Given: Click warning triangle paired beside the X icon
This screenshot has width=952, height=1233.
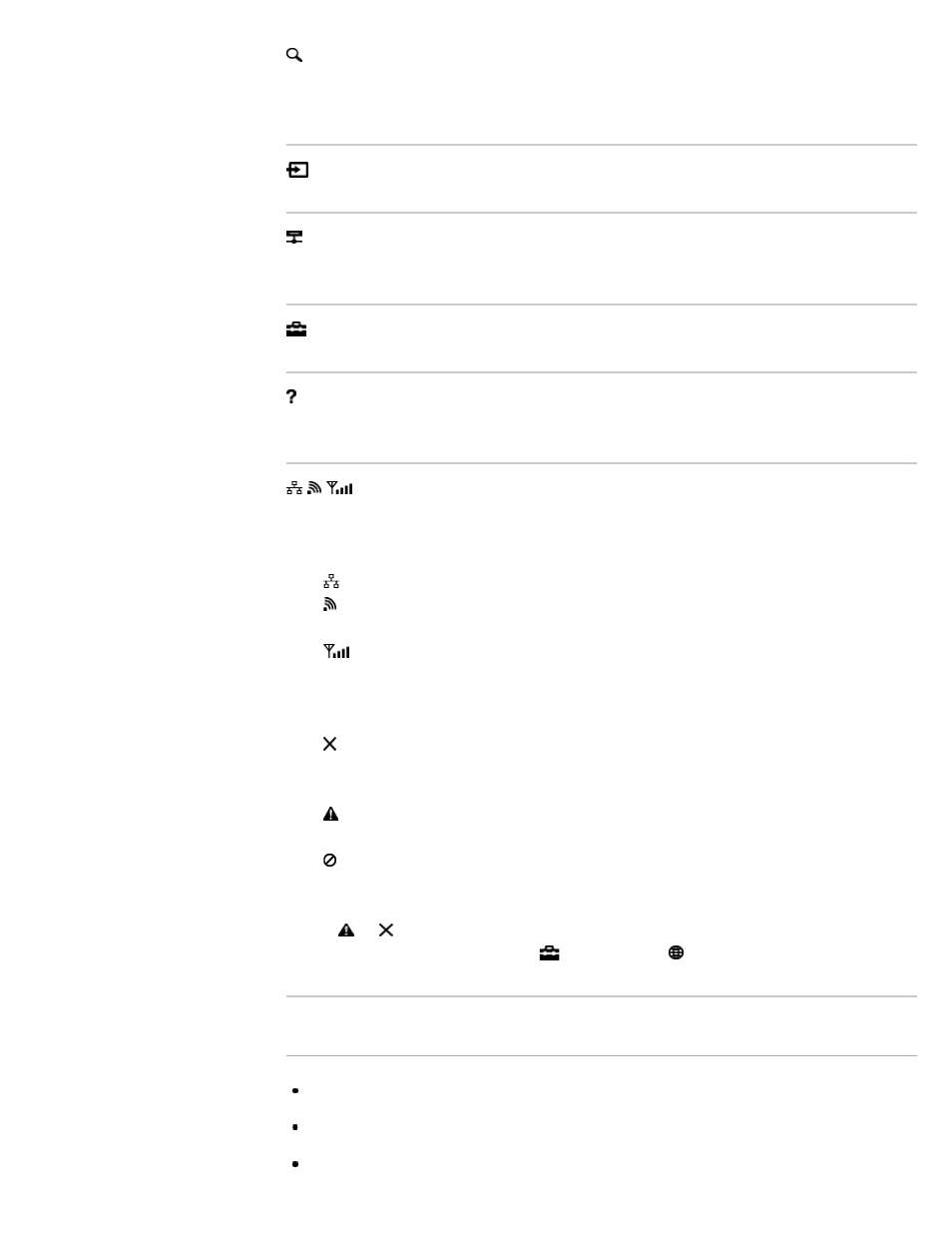Looking at the screenshot, I should tap(346, 929).
